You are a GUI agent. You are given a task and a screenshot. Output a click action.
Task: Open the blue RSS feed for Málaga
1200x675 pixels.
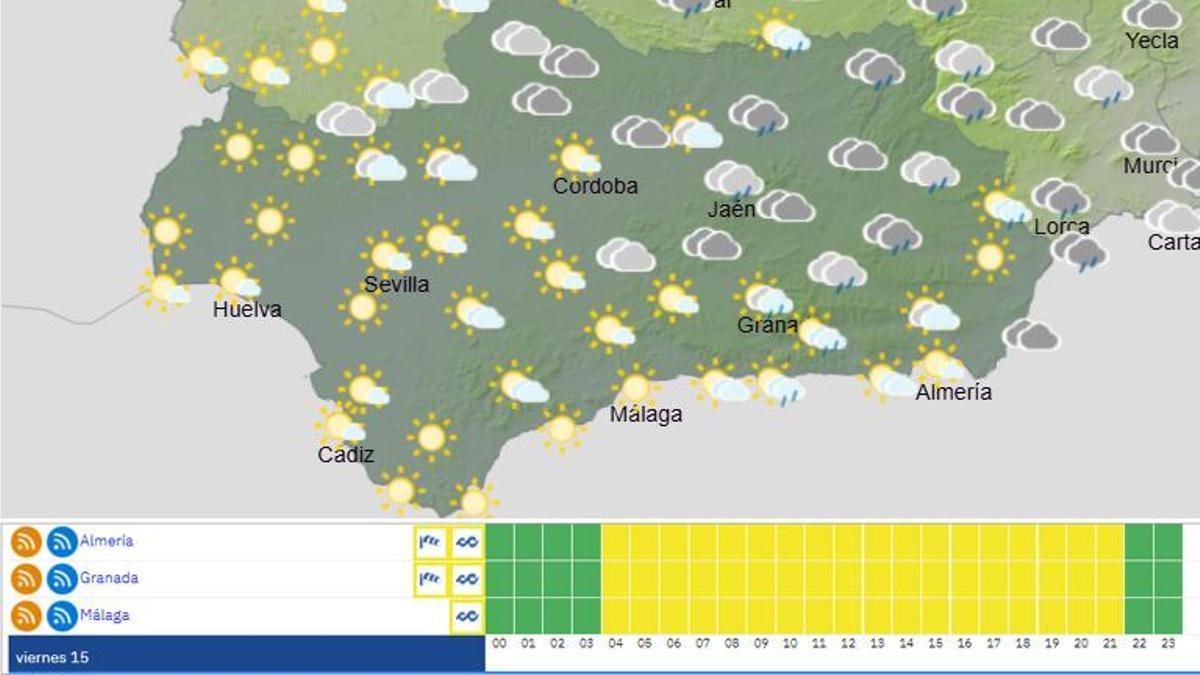(x=62, y=616)
